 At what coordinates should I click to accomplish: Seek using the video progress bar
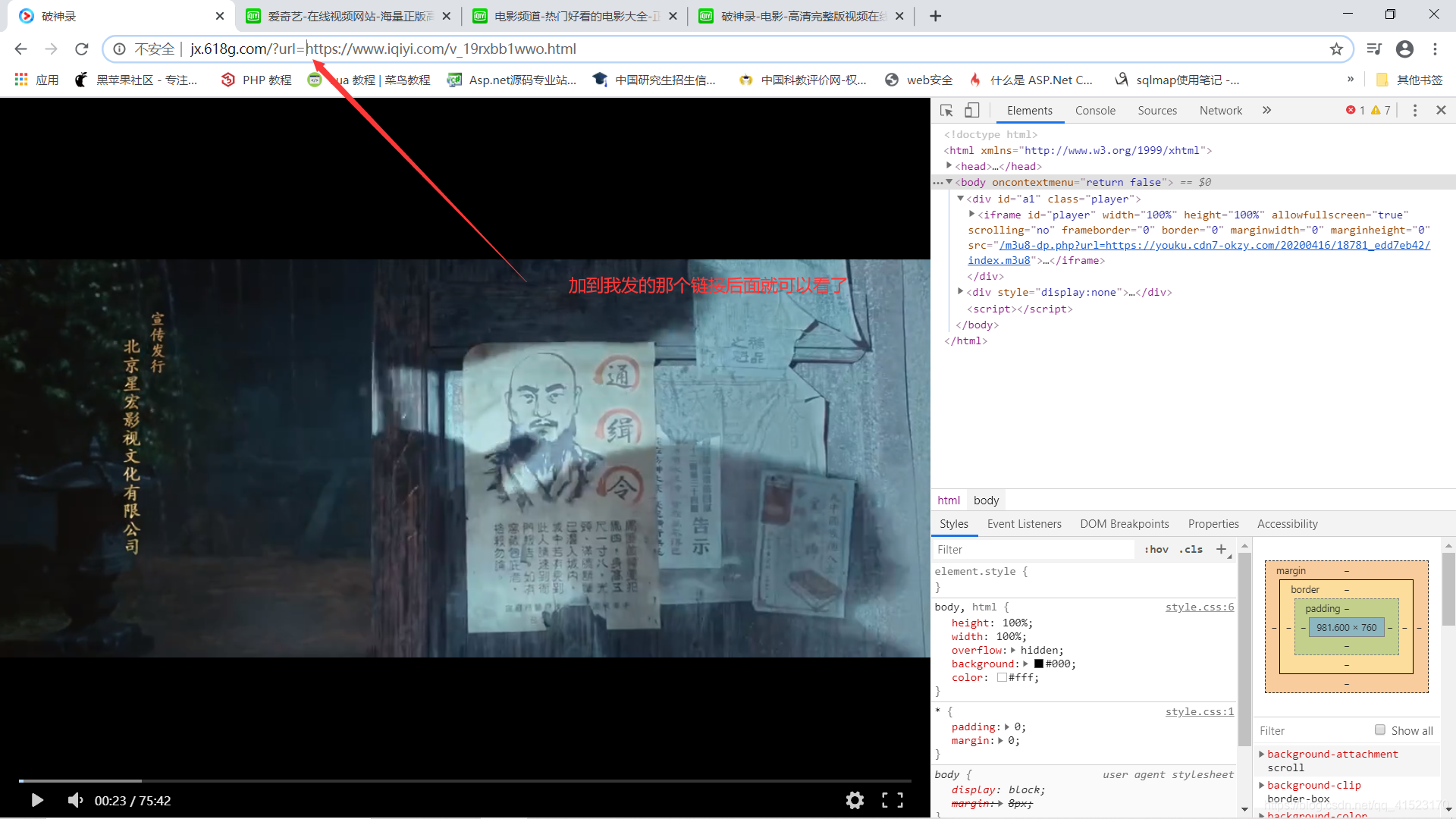click(465, 780)
